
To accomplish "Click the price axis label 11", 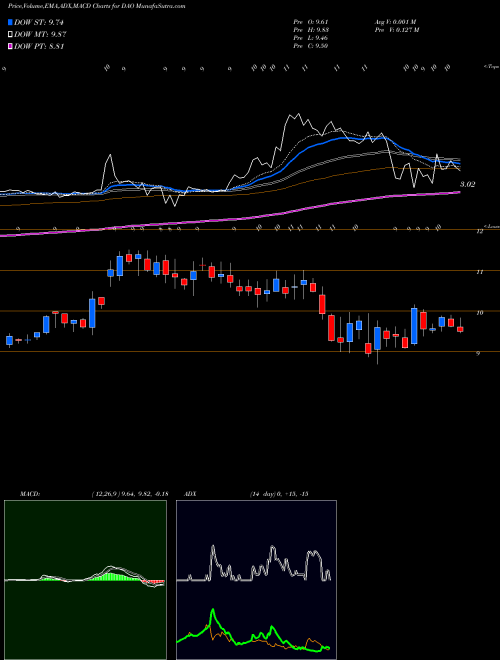I will coord(479,272).
